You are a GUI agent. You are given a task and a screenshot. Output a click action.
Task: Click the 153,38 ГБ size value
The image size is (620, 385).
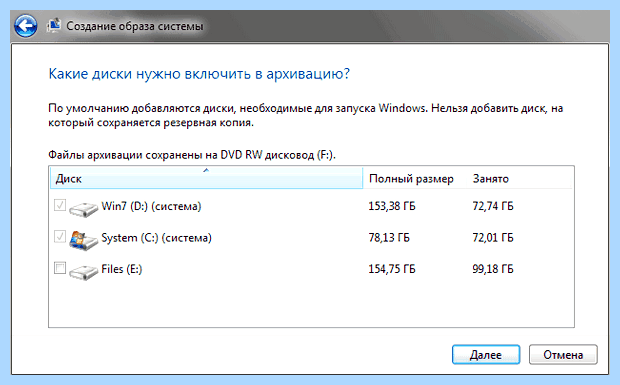pyautogui.click(x=392, y=206)
